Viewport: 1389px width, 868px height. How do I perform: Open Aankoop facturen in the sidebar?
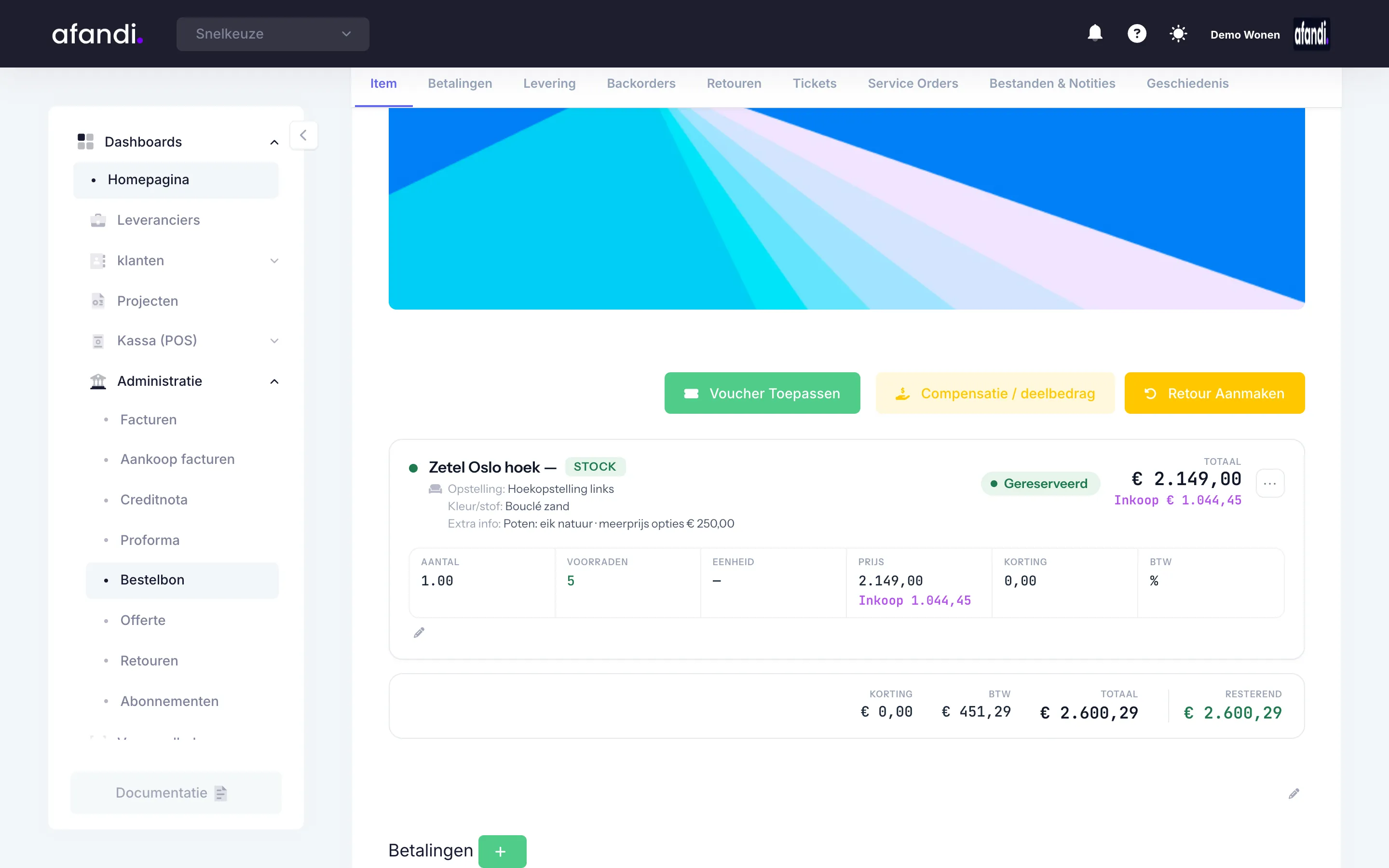177,459
